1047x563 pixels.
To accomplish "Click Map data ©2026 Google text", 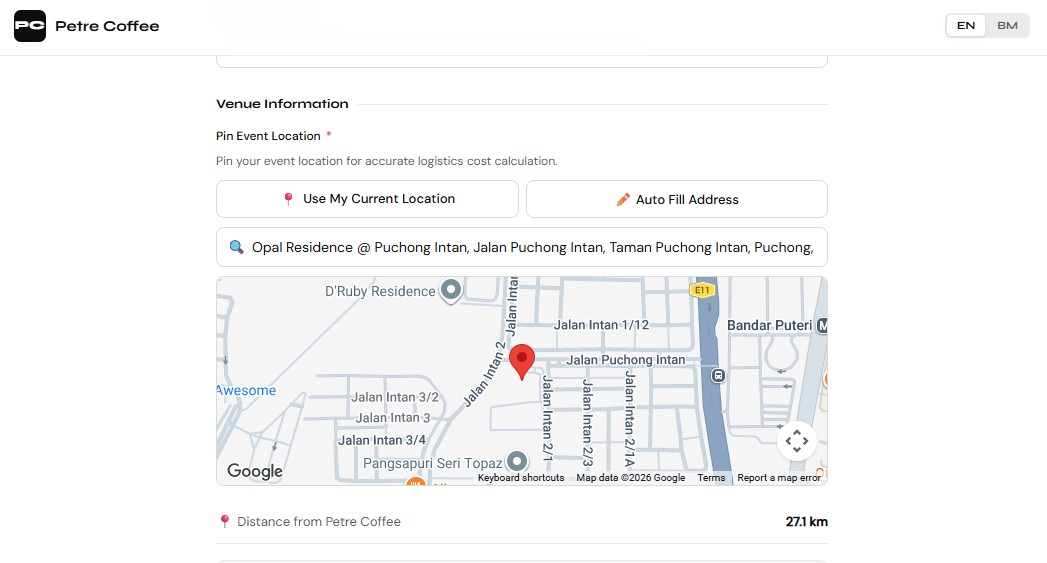I will tap(631, 478).
